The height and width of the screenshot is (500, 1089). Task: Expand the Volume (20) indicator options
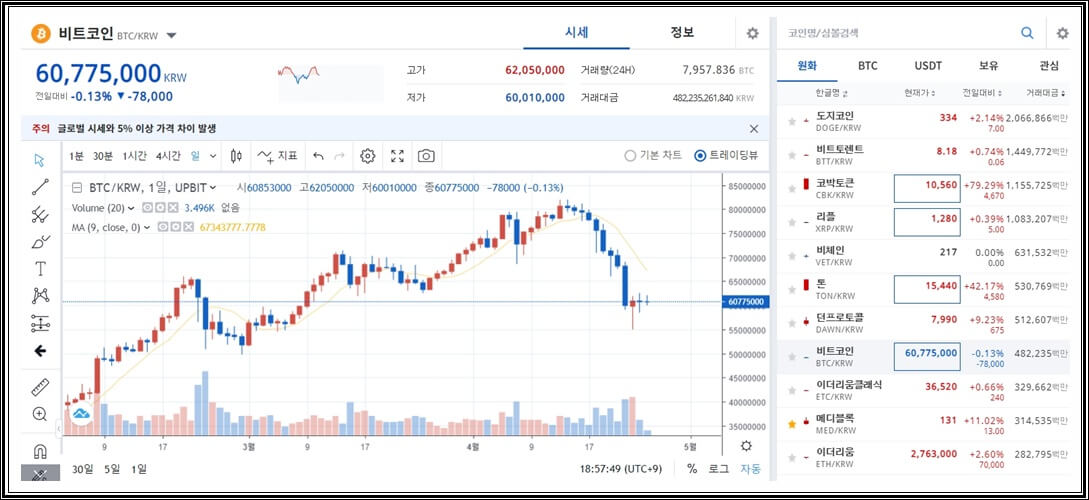[x=131, y=208]
